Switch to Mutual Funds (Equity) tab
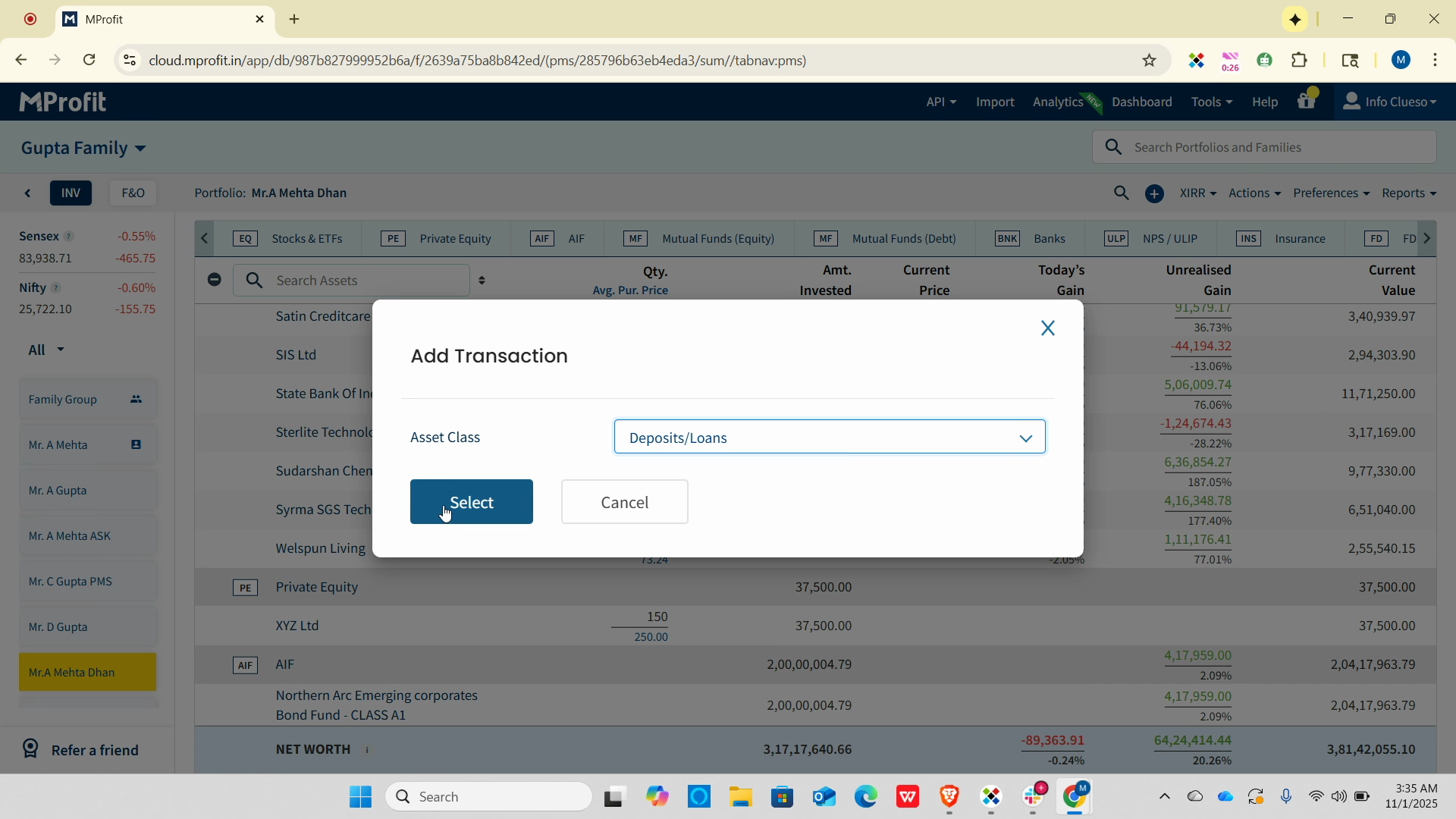This screenshot has height=819, width=1456. coord(717,239)
